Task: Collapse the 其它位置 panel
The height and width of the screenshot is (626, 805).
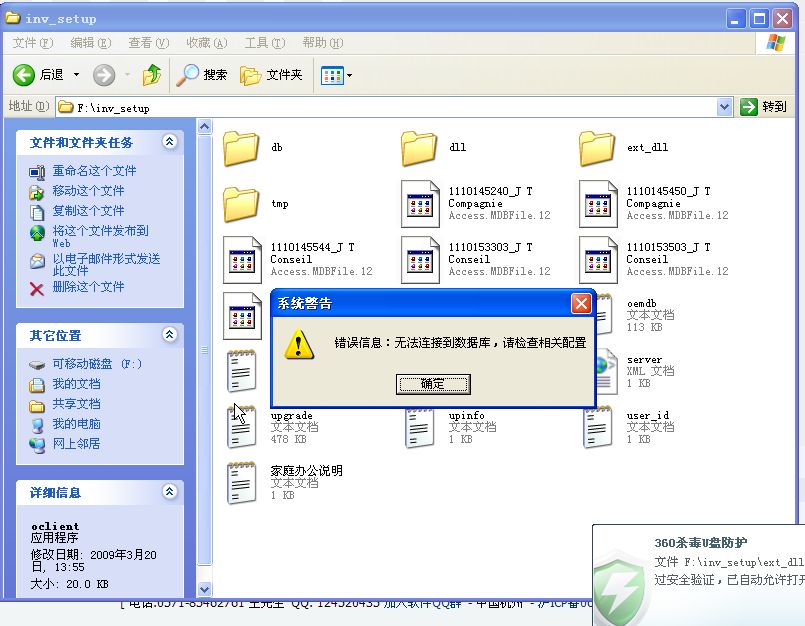Action: [x=169, y=335]
